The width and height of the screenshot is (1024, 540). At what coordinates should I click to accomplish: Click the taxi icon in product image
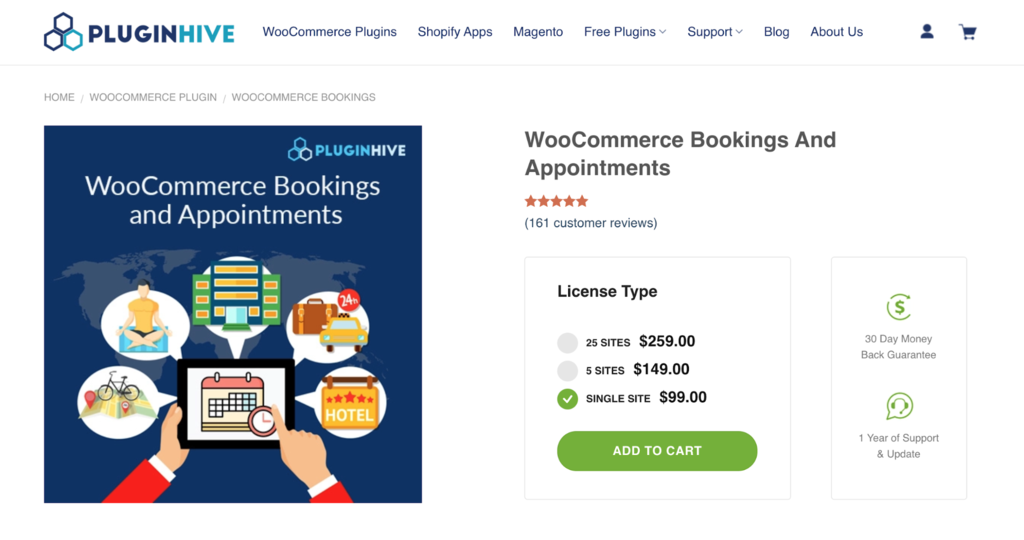click(x=343, y=332)
